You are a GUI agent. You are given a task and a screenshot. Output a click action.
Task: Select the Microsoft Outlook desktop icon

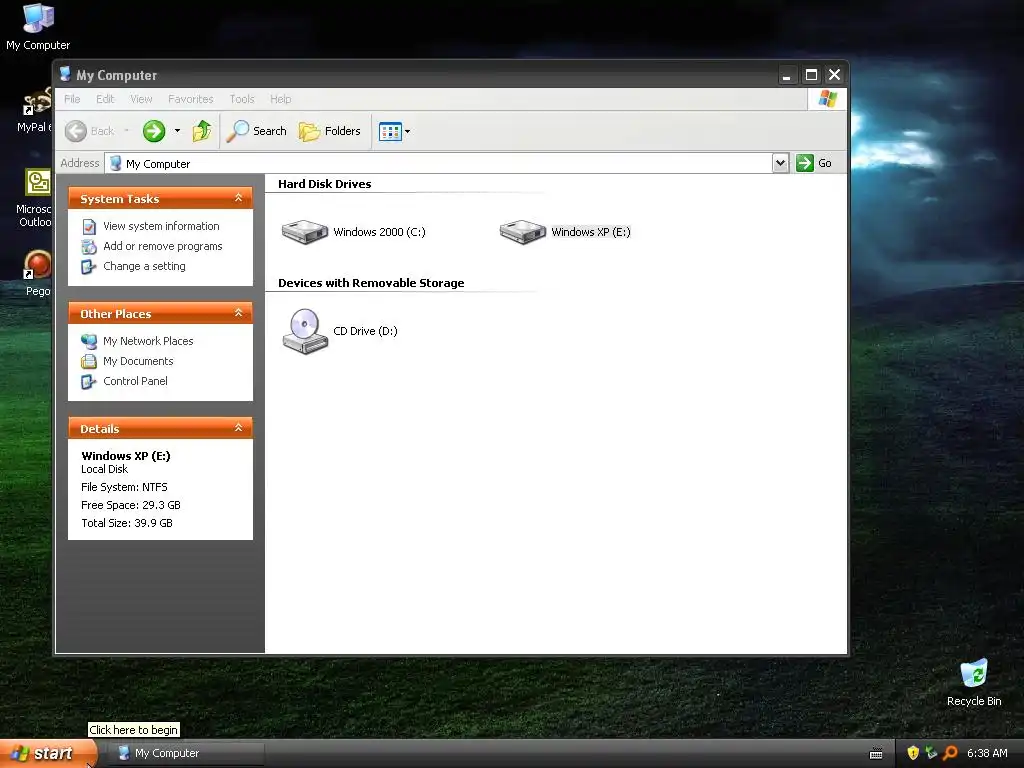coord(35,198)
